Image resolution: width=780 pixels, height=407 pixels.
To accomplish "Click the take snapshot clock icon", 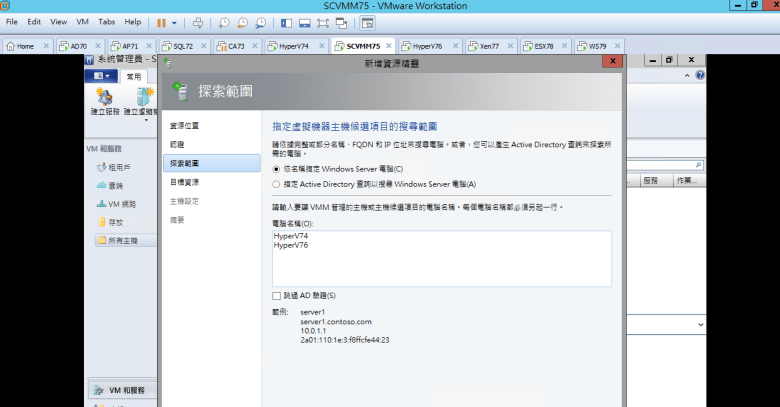I will click(224, 22).
